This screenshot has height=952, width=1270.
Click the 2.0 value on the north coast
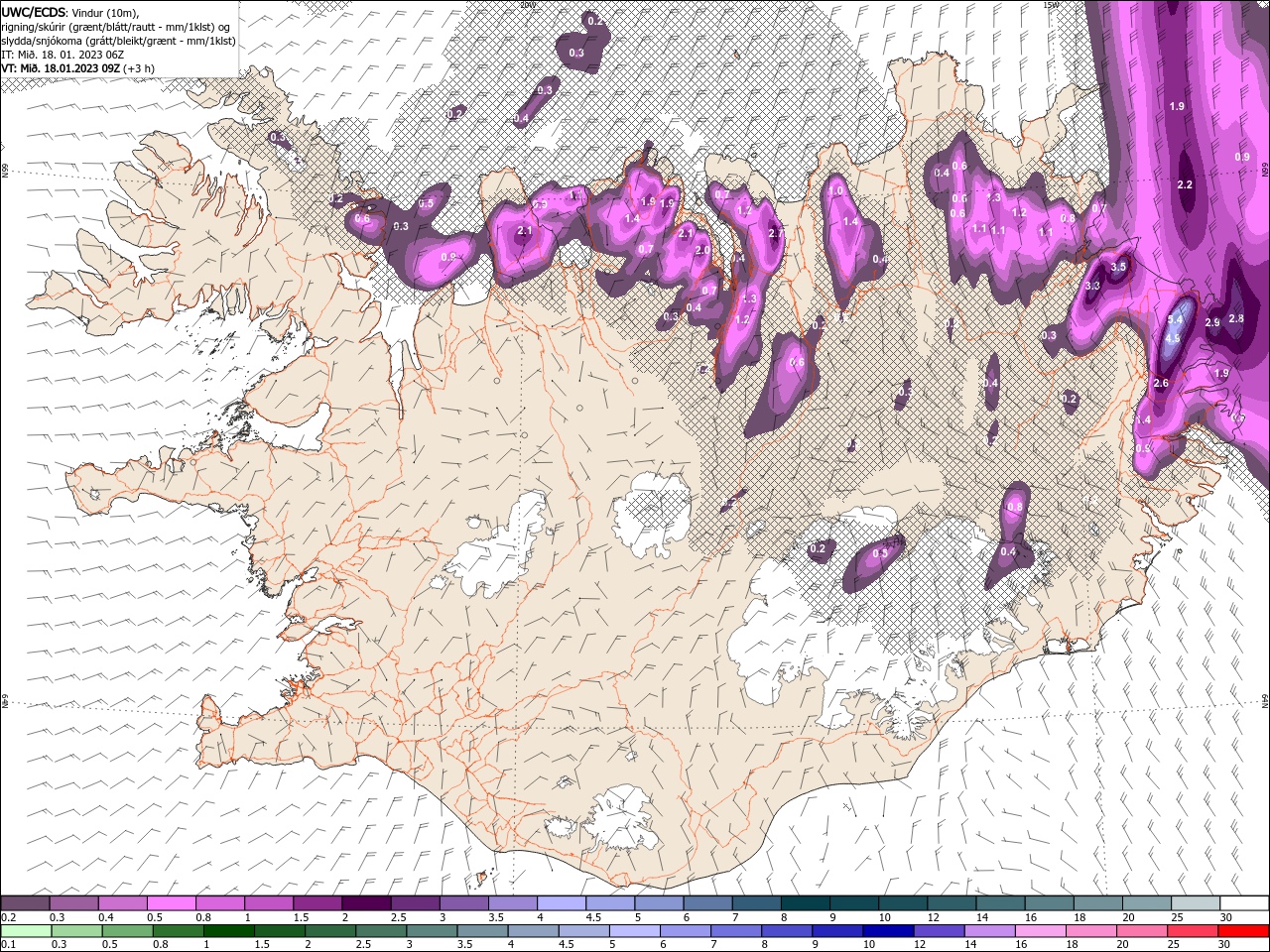coord(702,250)
